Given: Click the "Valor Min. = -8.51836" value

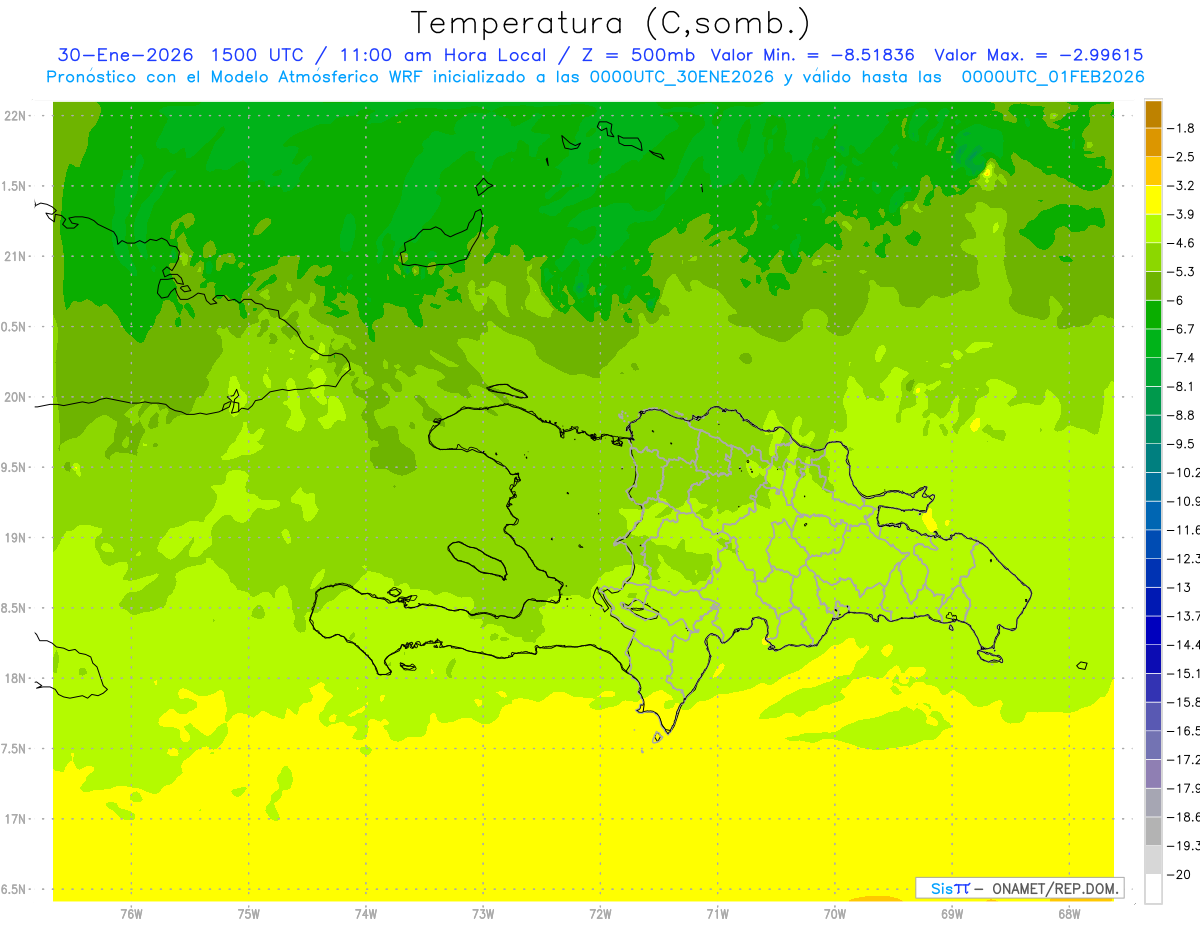Looking at the screenshot, I should coord(813,55).
